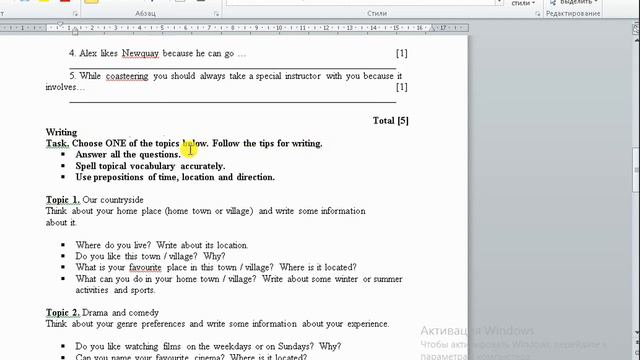The height and width of the screenshot is (360, 640).
Task: Click "Do you like this town / village?" line
Action: pos(150,256)
